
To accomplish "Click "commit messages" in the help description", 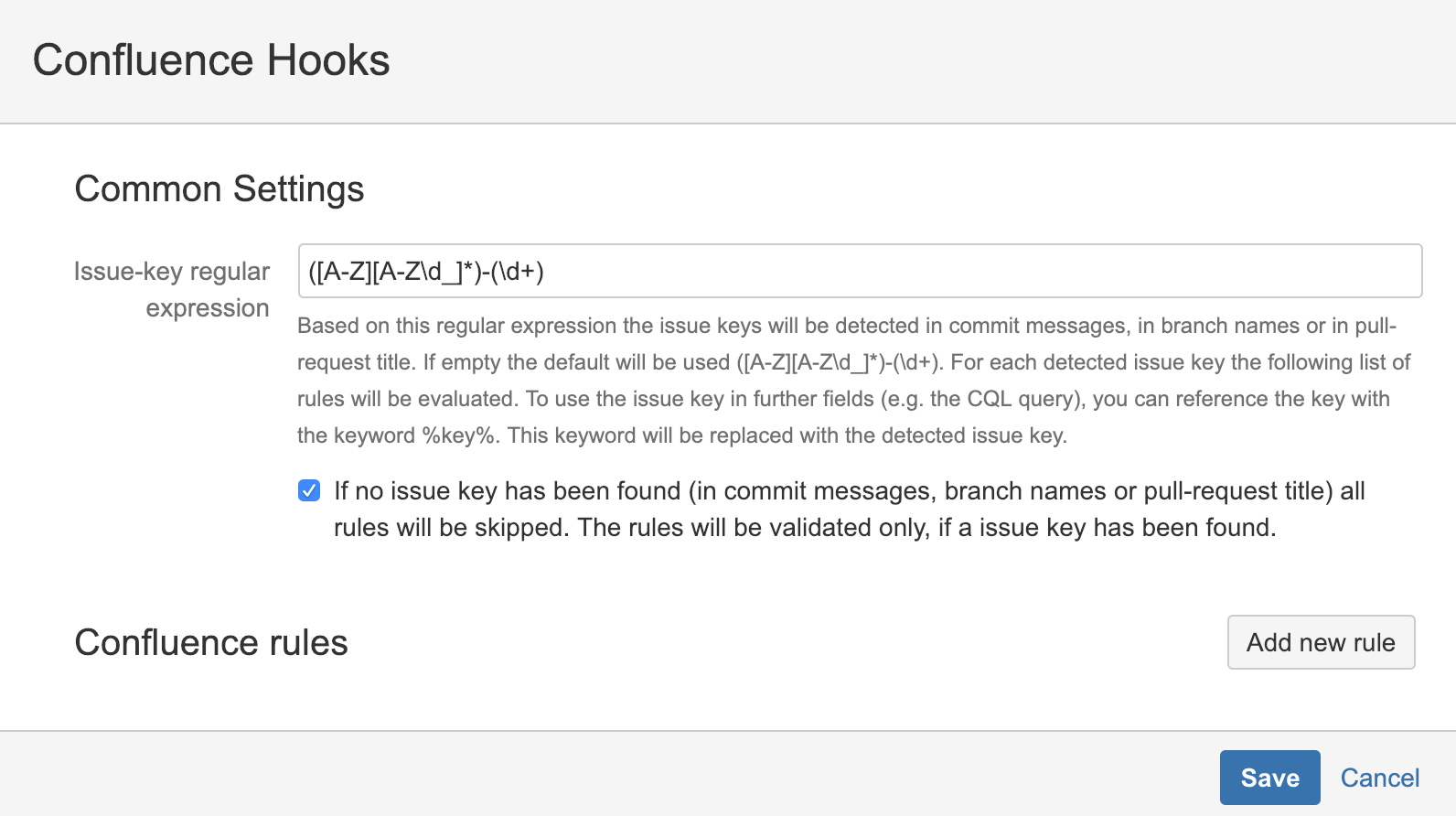I will point(1037,326).
